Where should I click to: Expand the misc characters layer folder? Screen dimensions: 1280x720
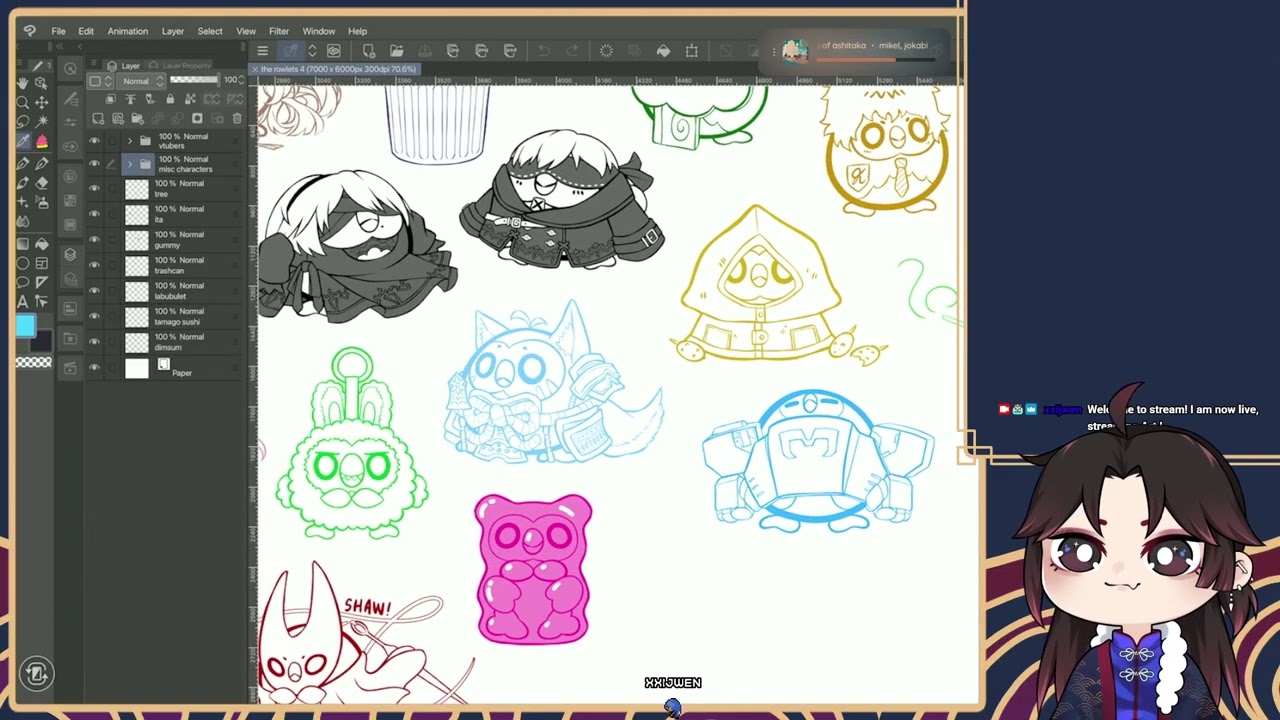pos(129,164)
